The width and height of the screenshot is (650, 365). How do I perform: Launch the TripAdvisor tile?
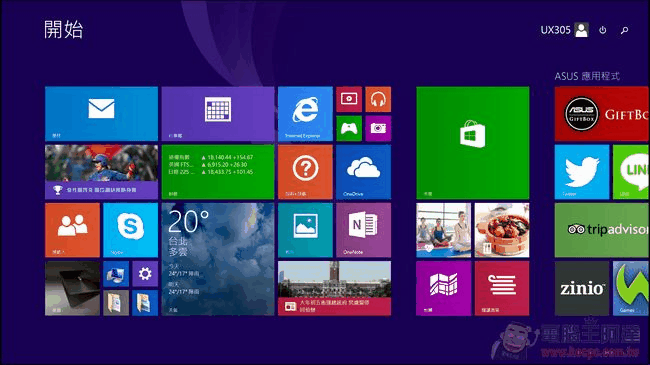(602, 230)
